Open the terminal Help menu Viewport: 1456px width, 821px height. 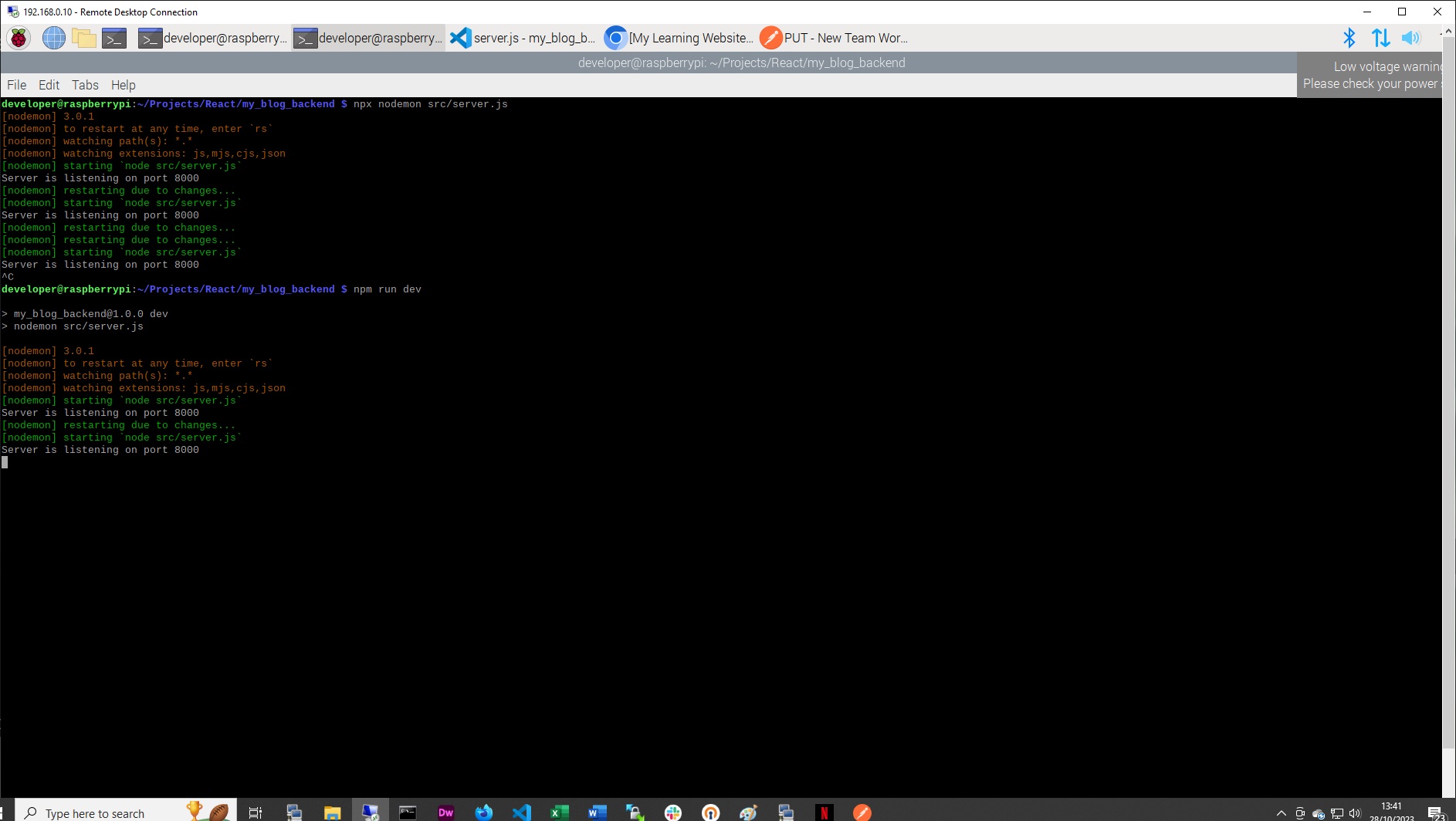[123, 85]
